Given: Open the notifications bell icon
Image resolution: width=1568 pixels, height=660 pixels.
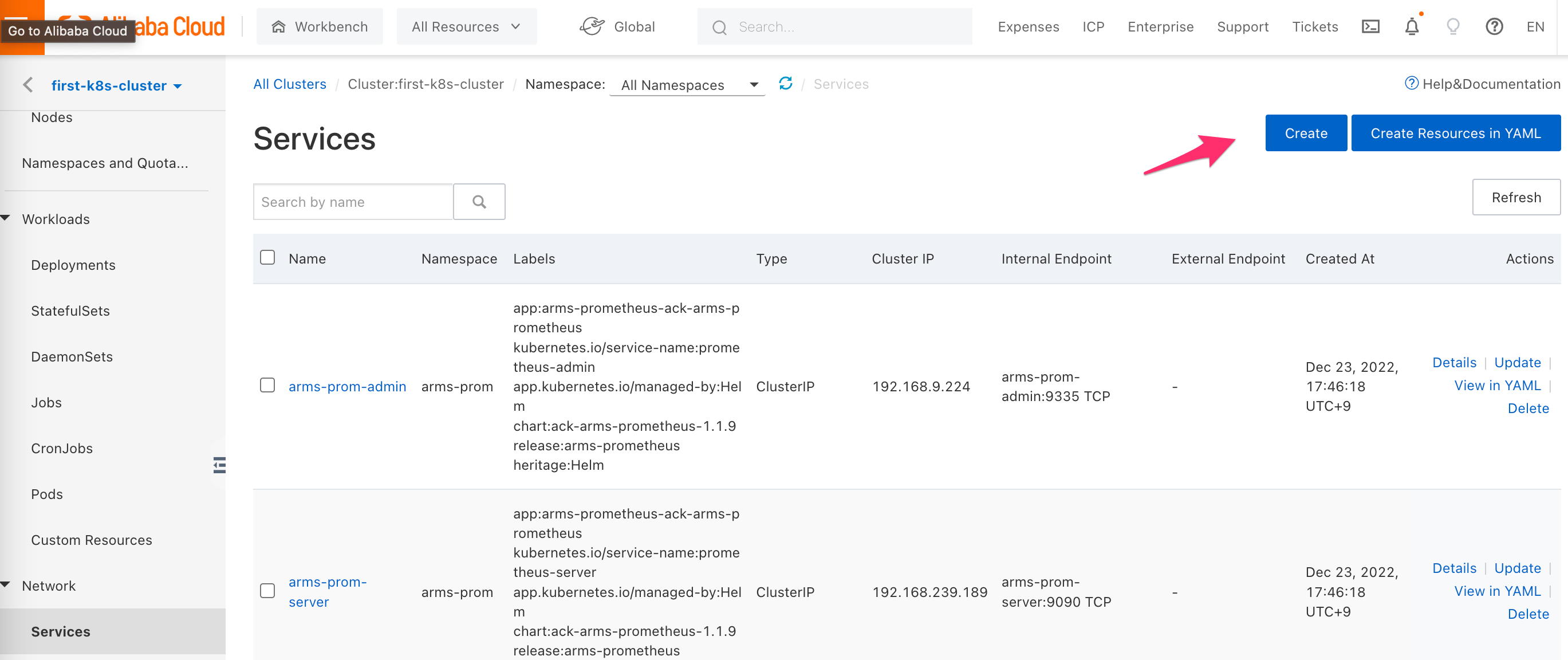Looking at the screenshot, I should coord(1412,27).
